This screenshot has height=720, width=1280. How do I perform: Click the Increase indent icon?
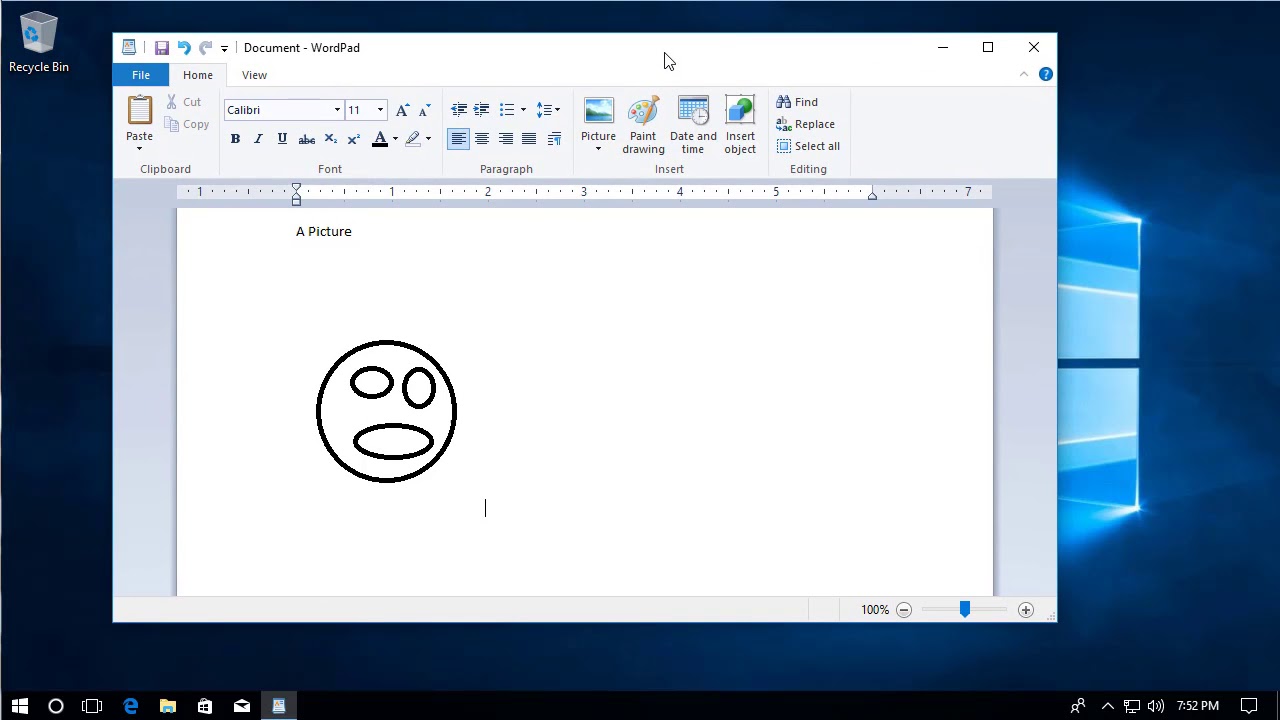pos(482,110)
